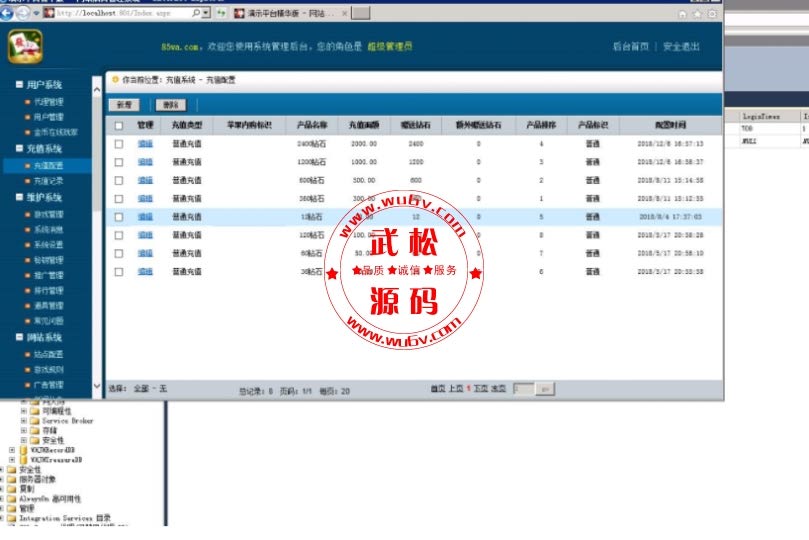Expand the Service Broker tree node

pos(23,421)
